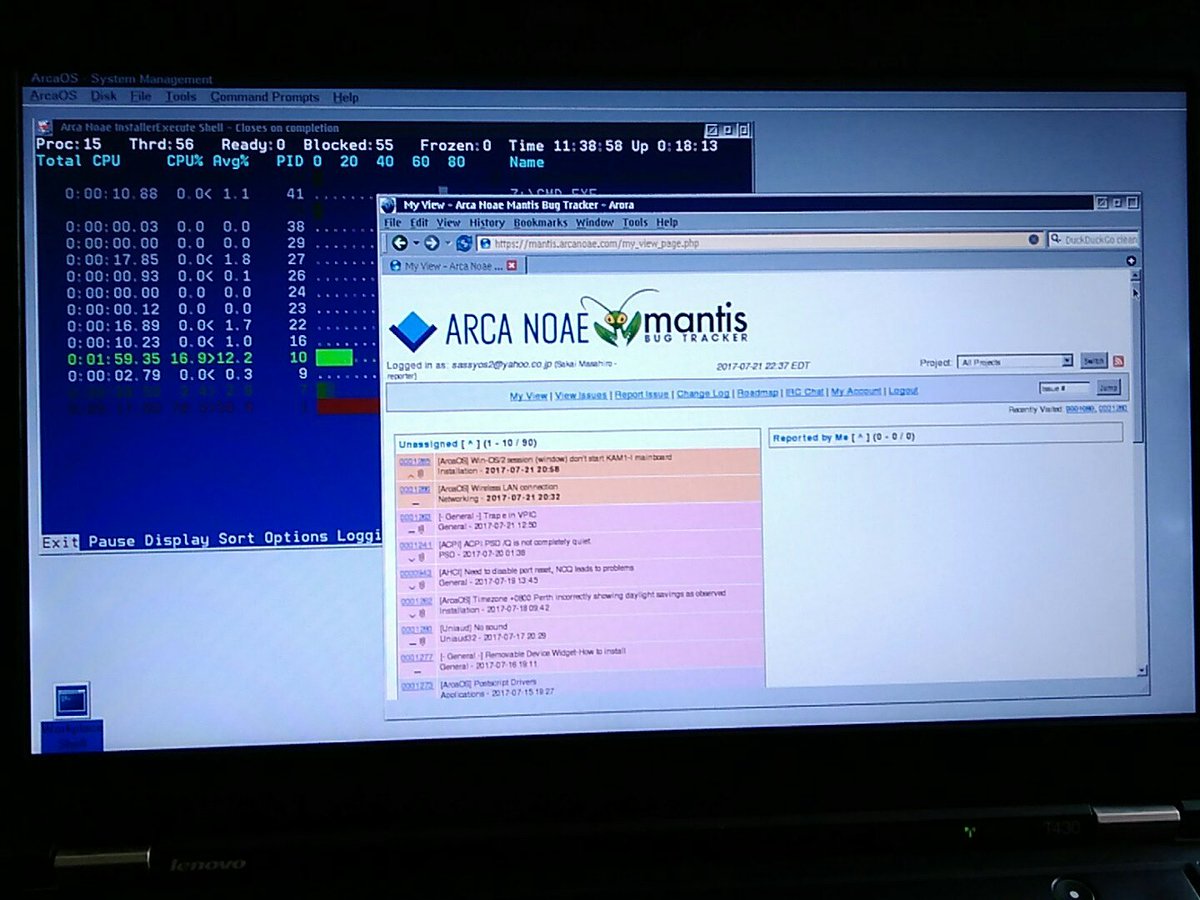Open Help menu in System Management
1200x900 pixels.
[x=346, y=97]
